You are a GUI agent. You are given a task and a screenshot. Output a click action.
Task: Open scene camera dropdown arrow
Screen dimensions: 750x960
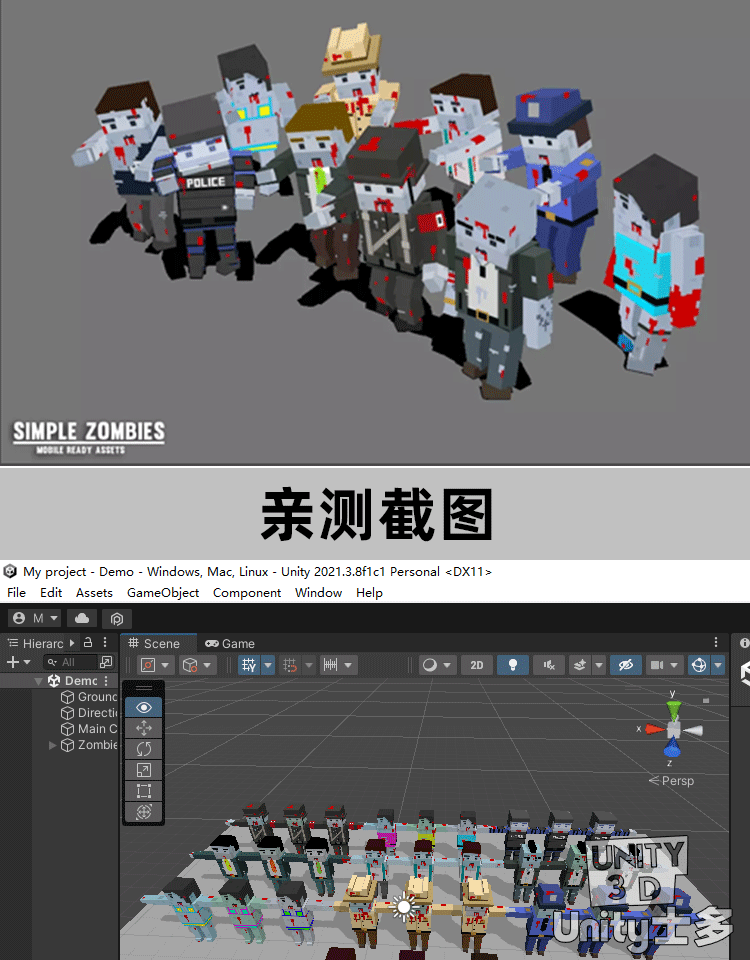coord(674,665)
